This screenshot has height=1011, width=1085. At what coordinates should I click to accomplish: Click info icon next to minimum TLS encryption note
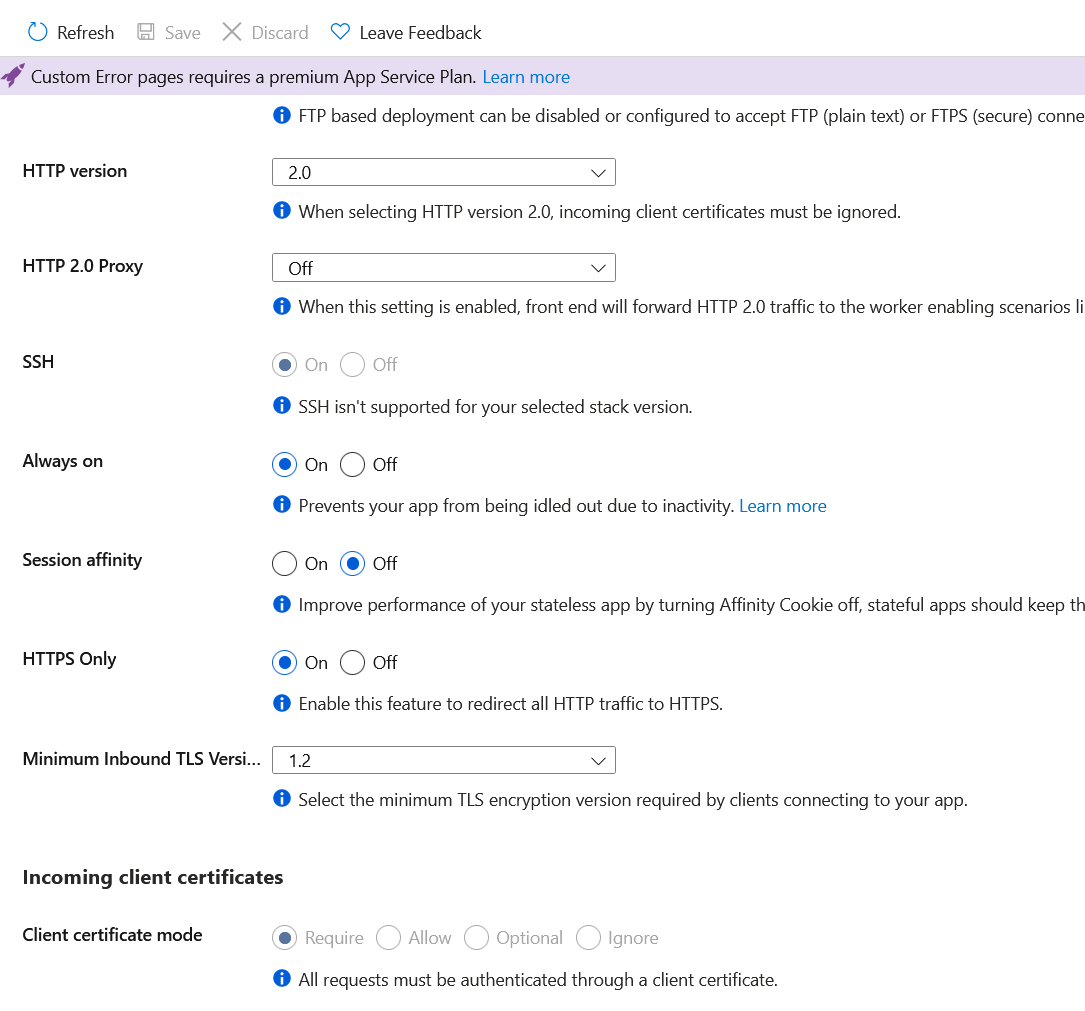coord(282,799)
